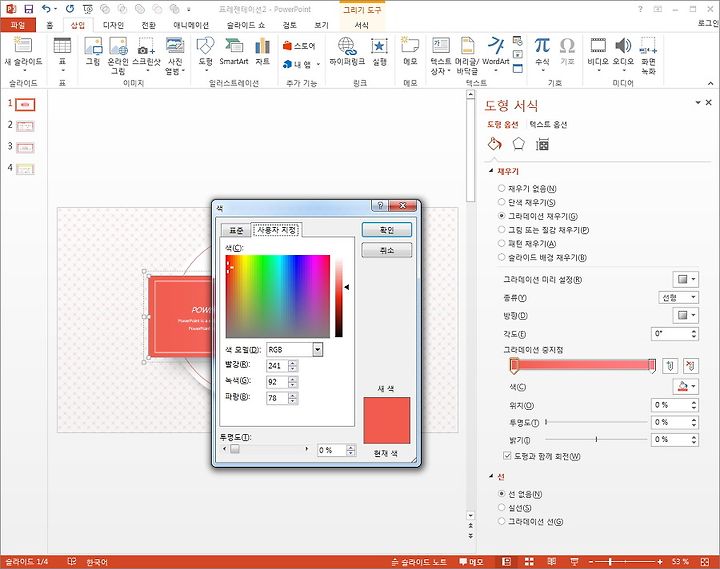Add a gradient stop button
Viewport: 720px width, 569px height.
tap(670, 366)
